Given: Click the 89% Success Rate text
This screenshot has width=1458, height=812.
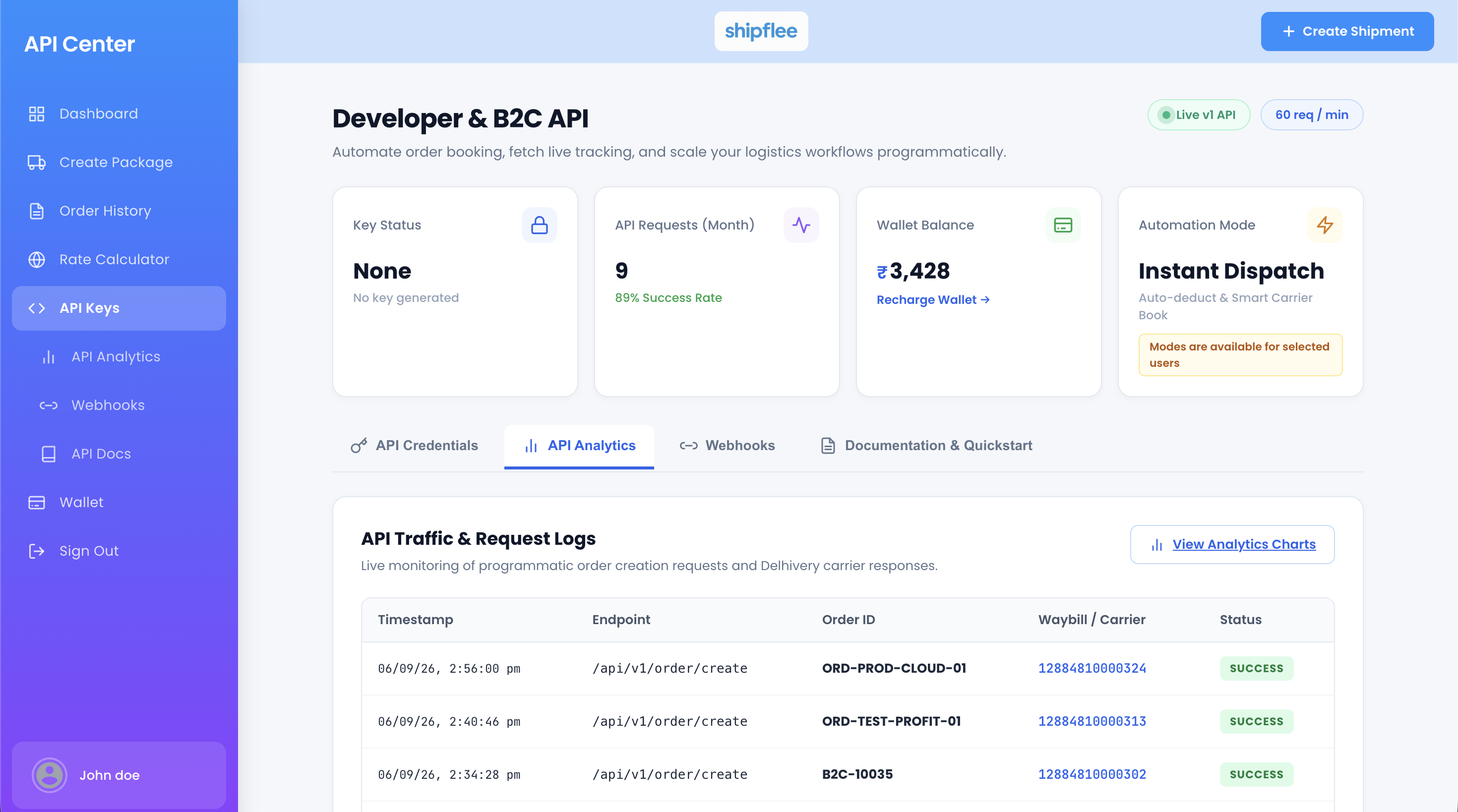Looking at the screenshot, I should [x=668, y=298].
